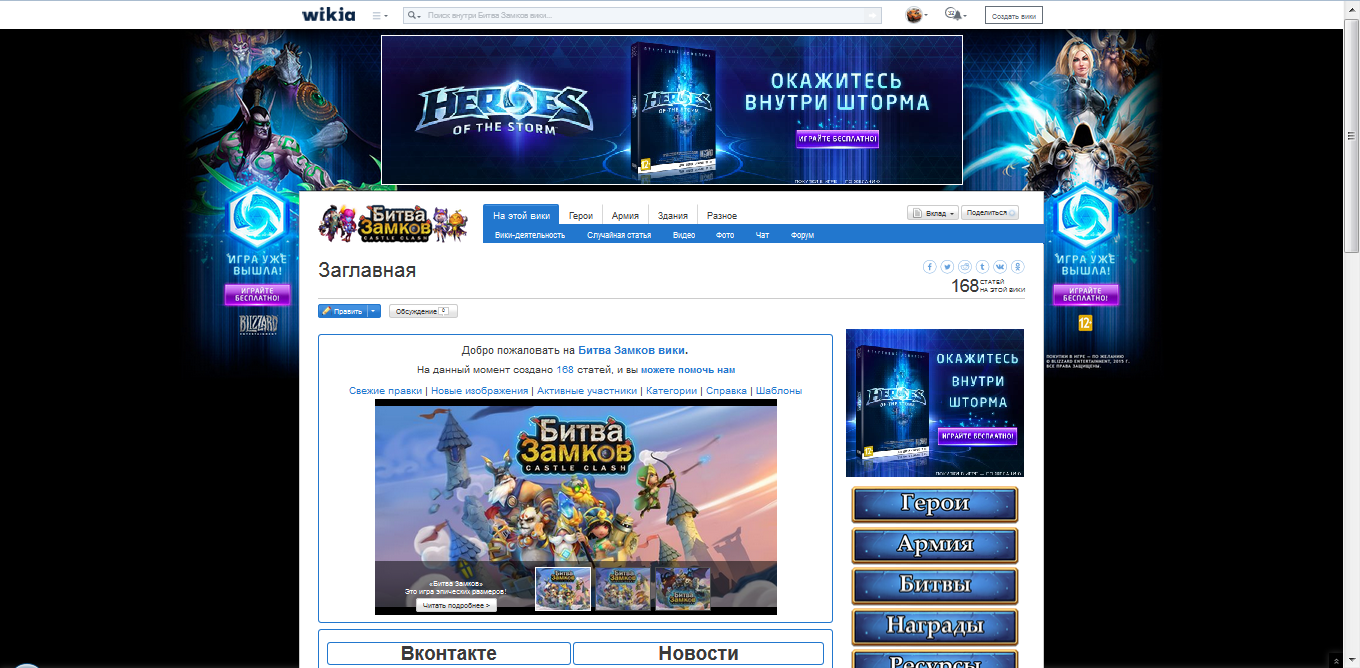1360x668 pixels.
Task: Share the page on Reddit
Action: 965,267
